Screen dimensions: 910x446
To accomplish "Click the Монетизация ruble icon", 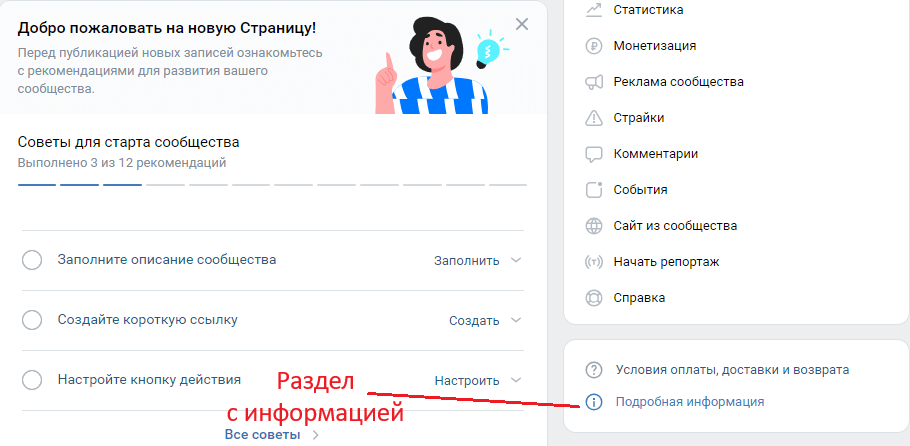I will tap(594, 46).
